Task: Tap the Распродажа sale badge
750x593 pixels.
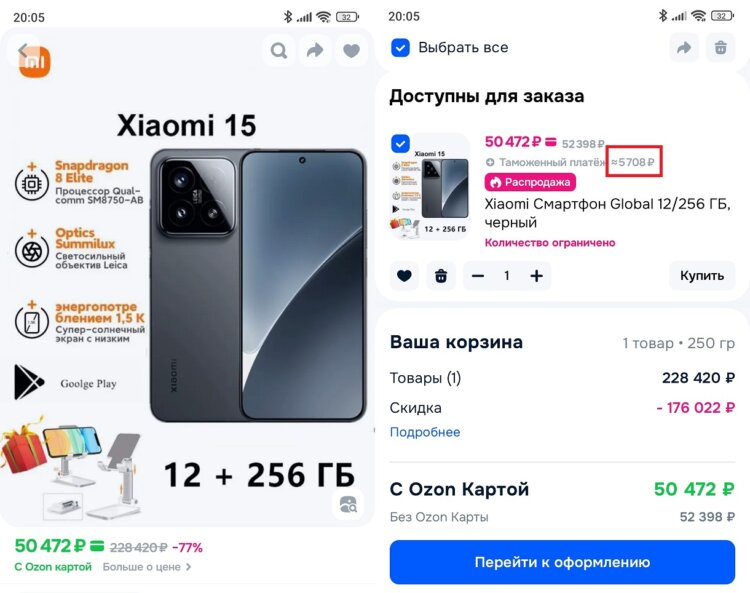Action: [x=530, y=182]
